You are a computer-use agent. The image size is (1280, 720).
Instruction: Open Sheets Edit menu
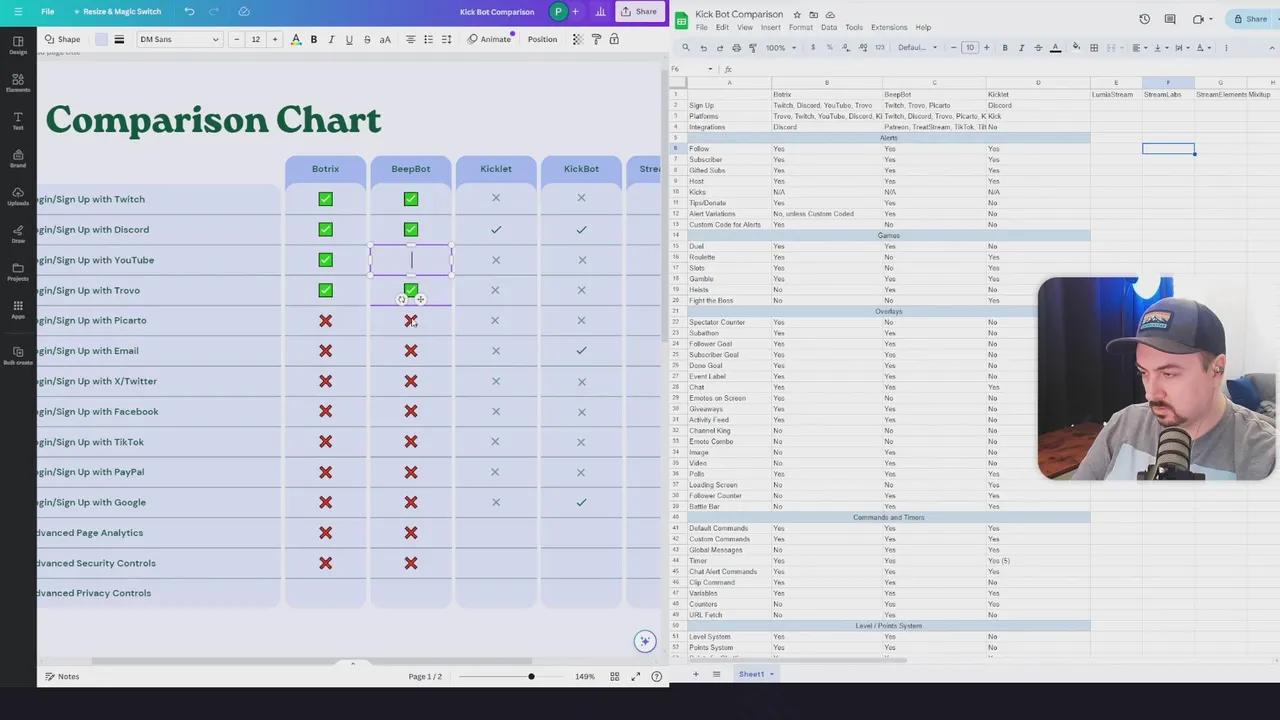723,27
